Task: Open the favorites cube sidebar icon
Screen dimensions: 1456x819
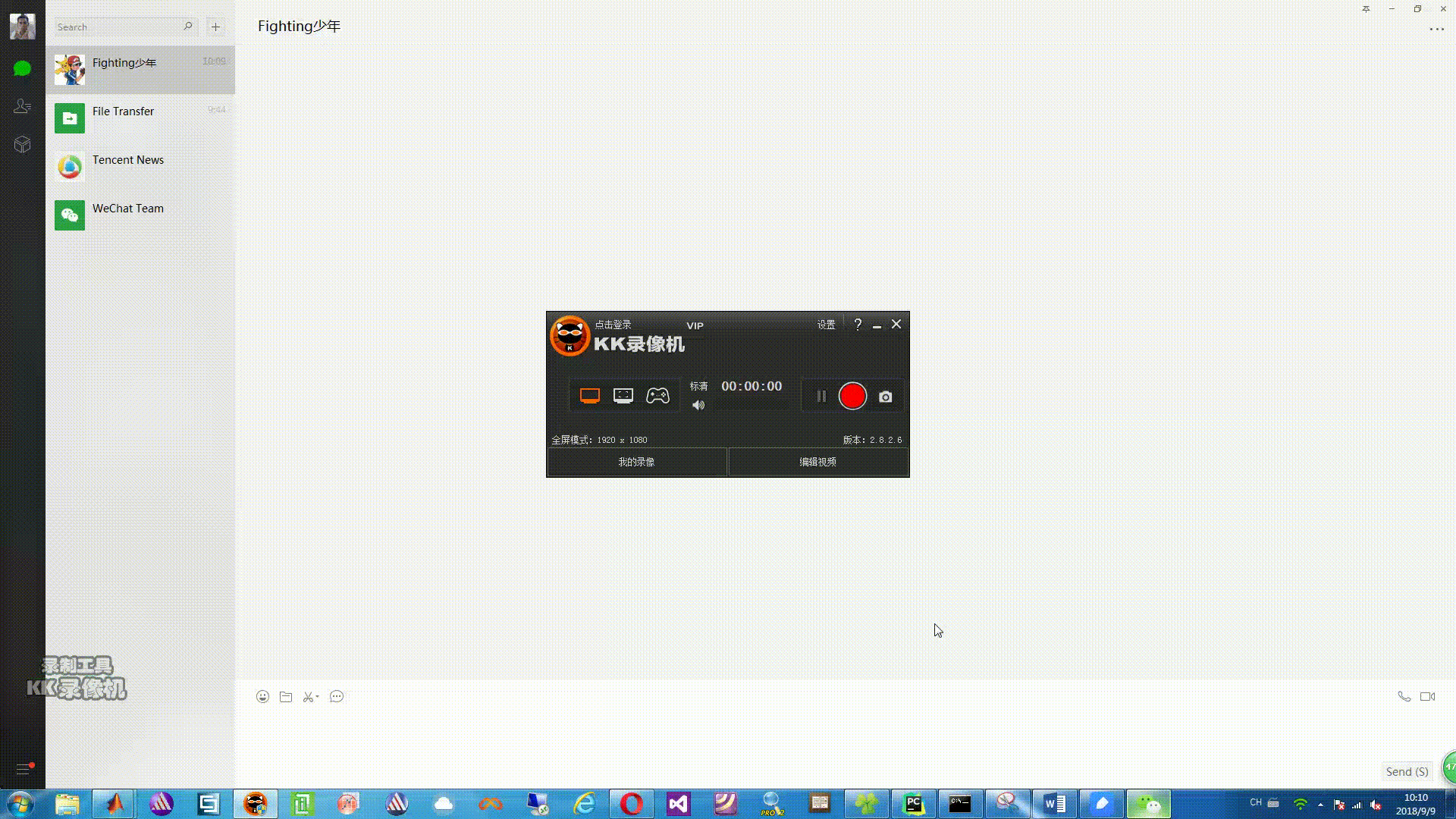Action: [22, 144]
